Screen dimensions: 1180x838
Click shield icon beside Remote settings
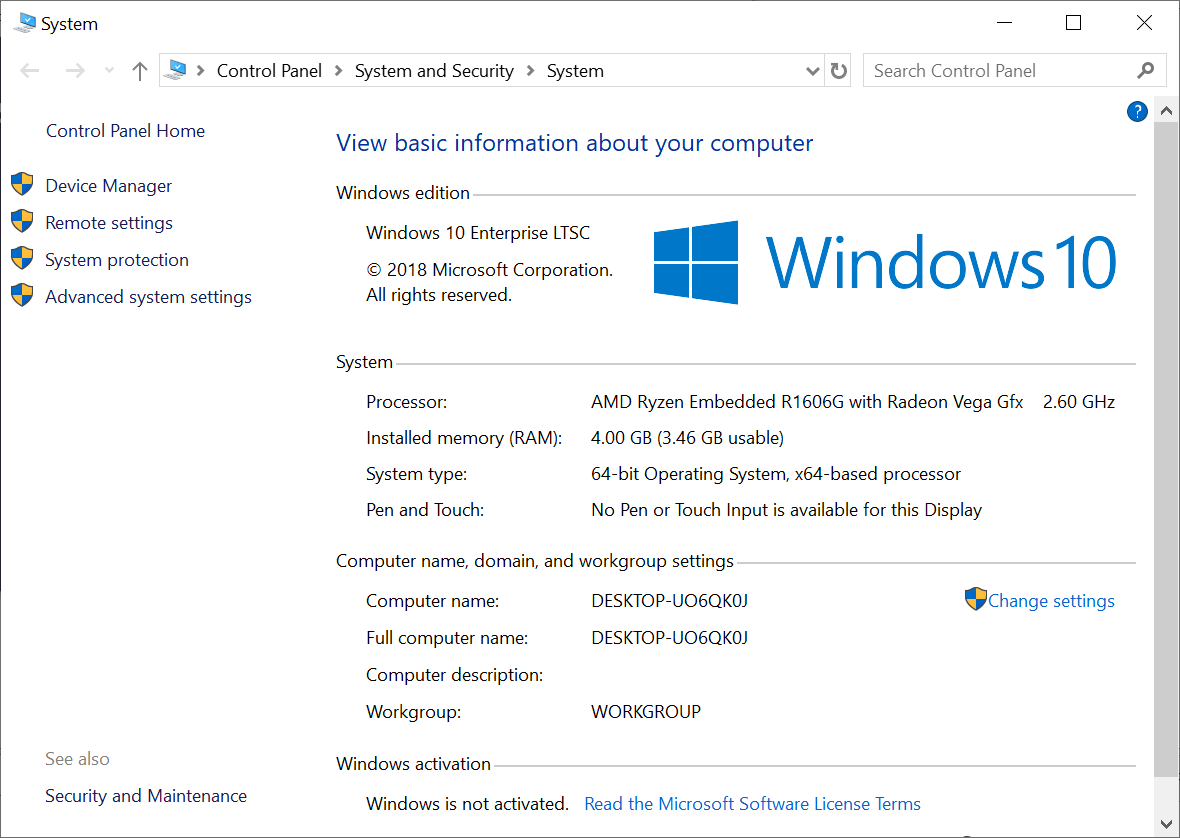[23, 221]
